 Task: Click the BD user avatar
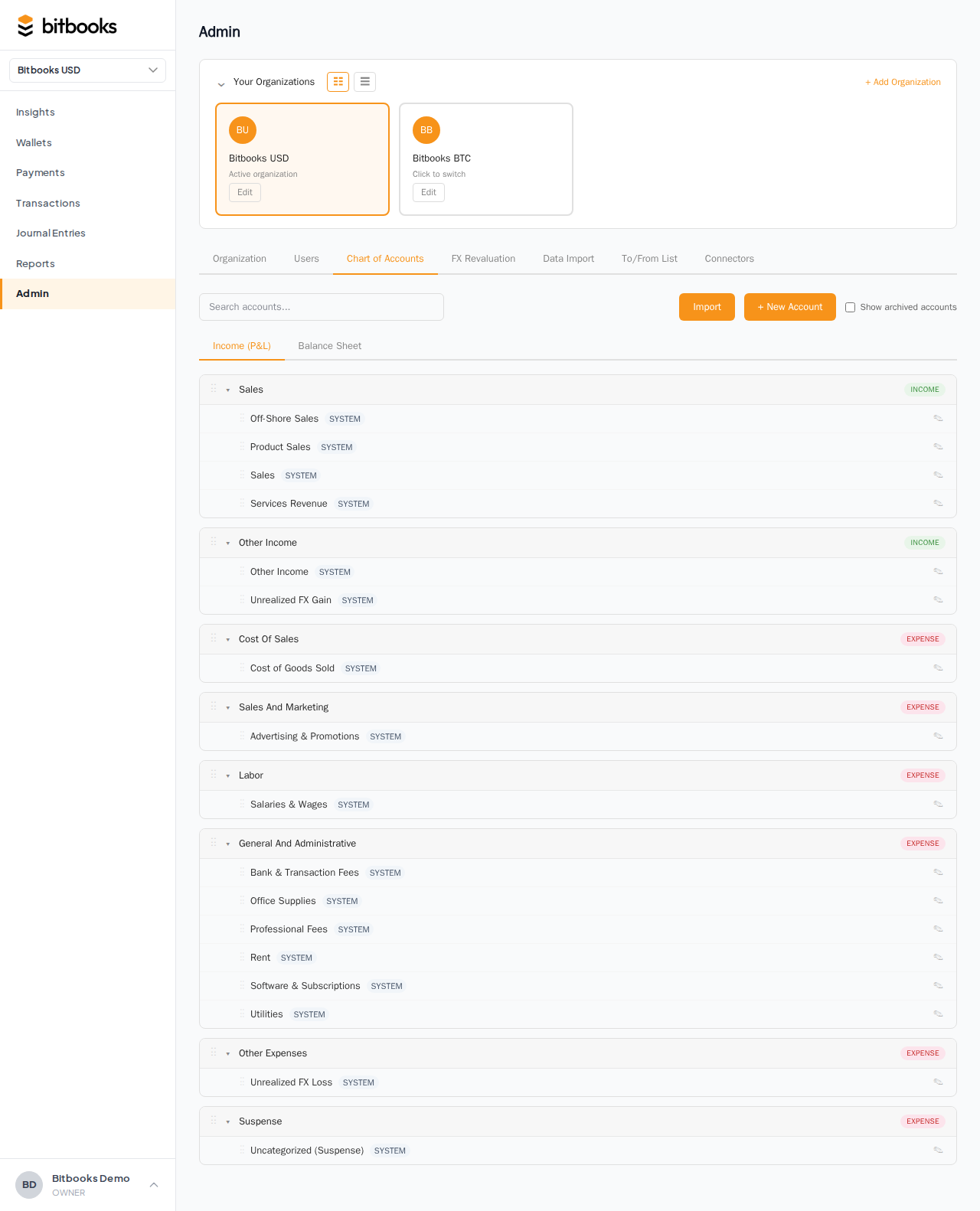point(29,1185)
